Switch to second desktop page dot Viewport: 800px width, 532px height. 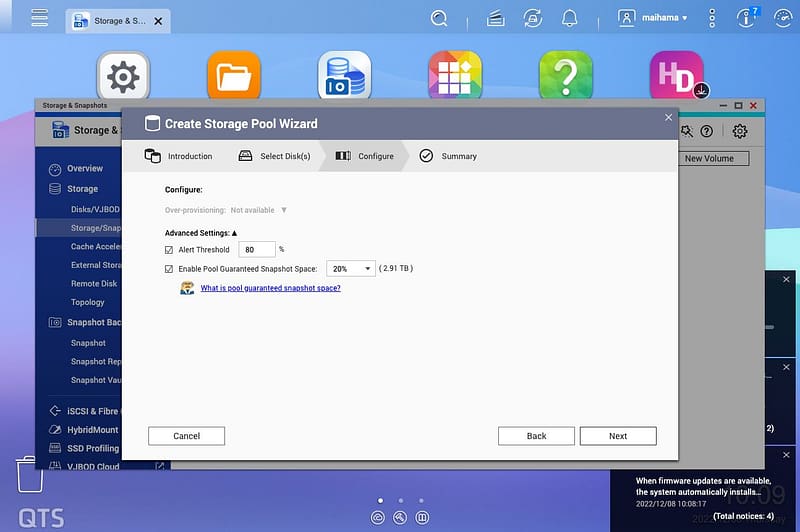401,501
